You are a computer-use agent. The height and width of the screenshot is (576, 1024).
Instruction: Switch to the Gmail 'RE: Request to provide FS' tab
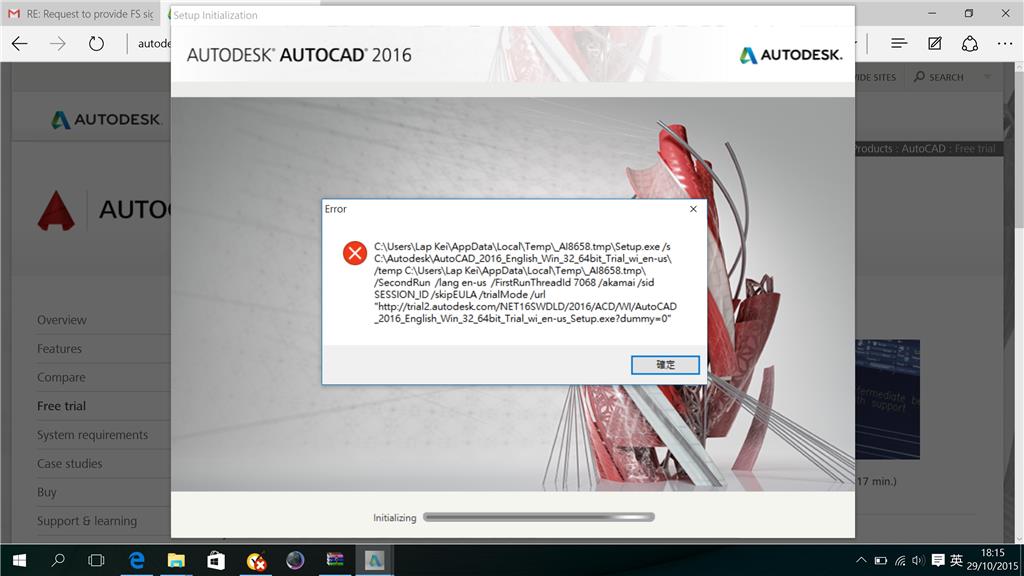pos(82,14)
